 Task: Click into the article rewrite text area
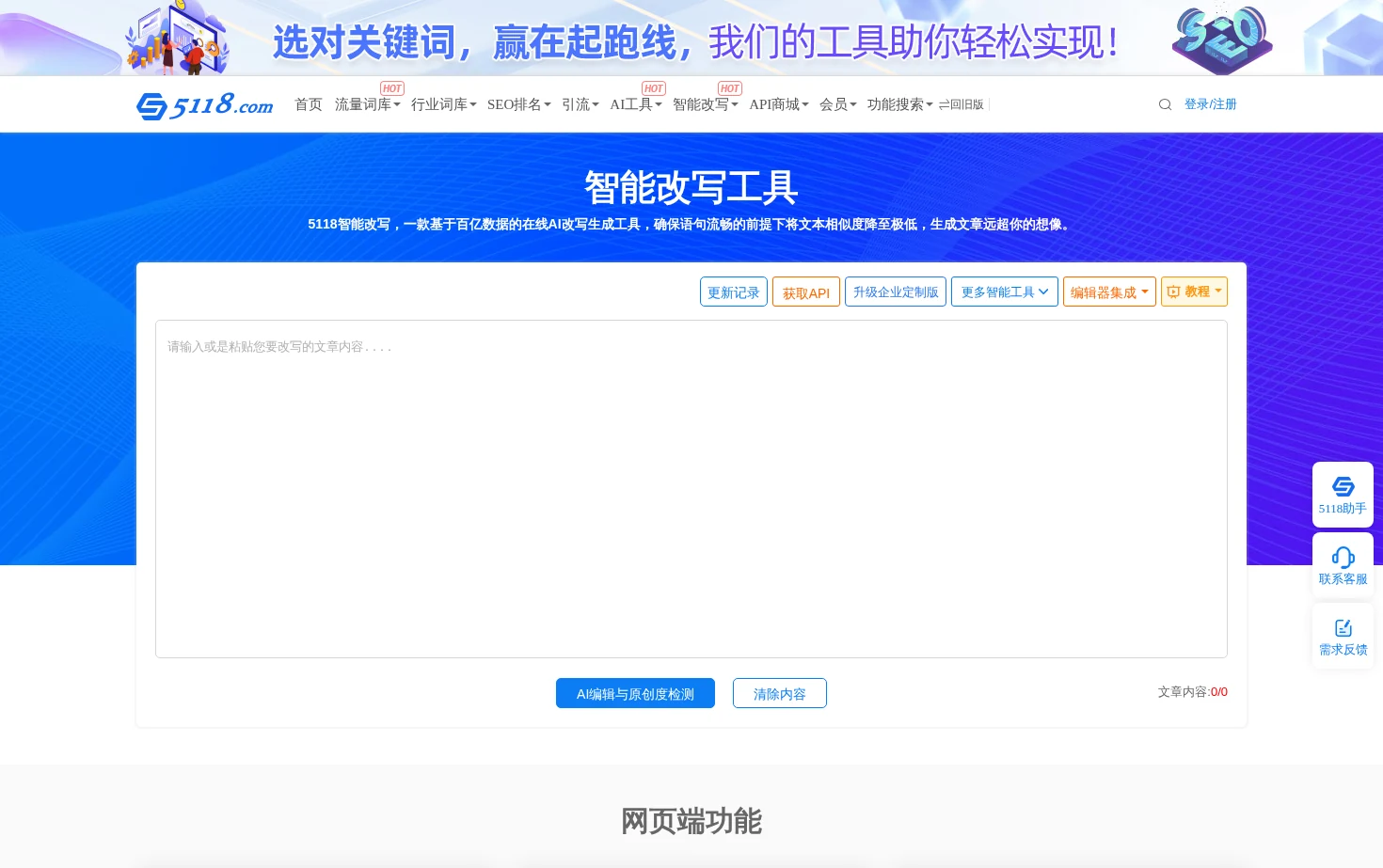click(691, 489)
